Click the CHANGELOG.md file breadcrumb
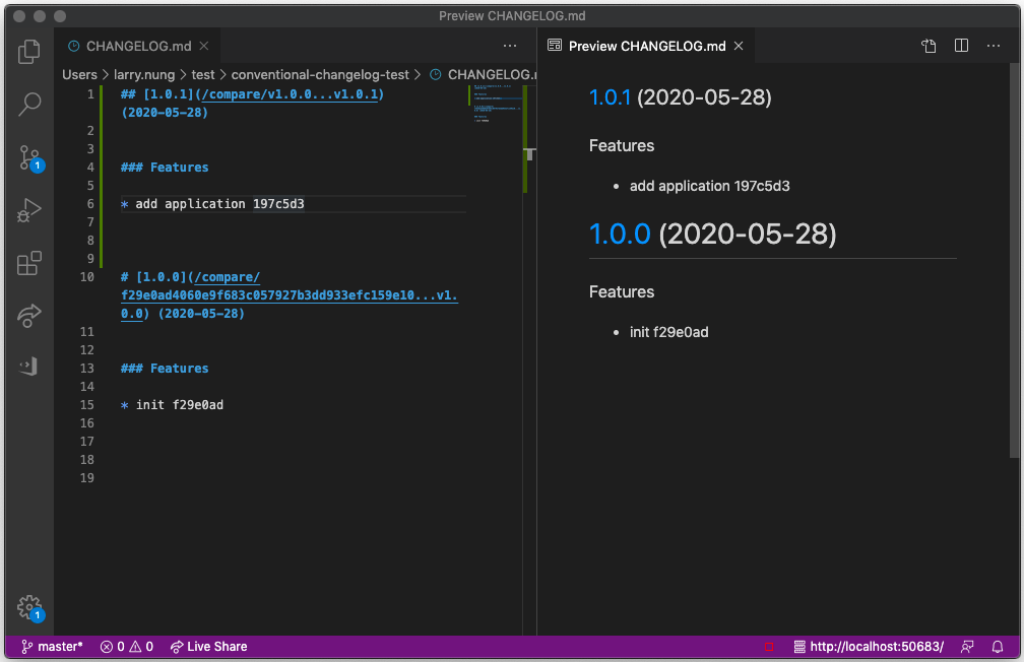The width and height of the screenshot is (1024, 662). coord(483,75)
